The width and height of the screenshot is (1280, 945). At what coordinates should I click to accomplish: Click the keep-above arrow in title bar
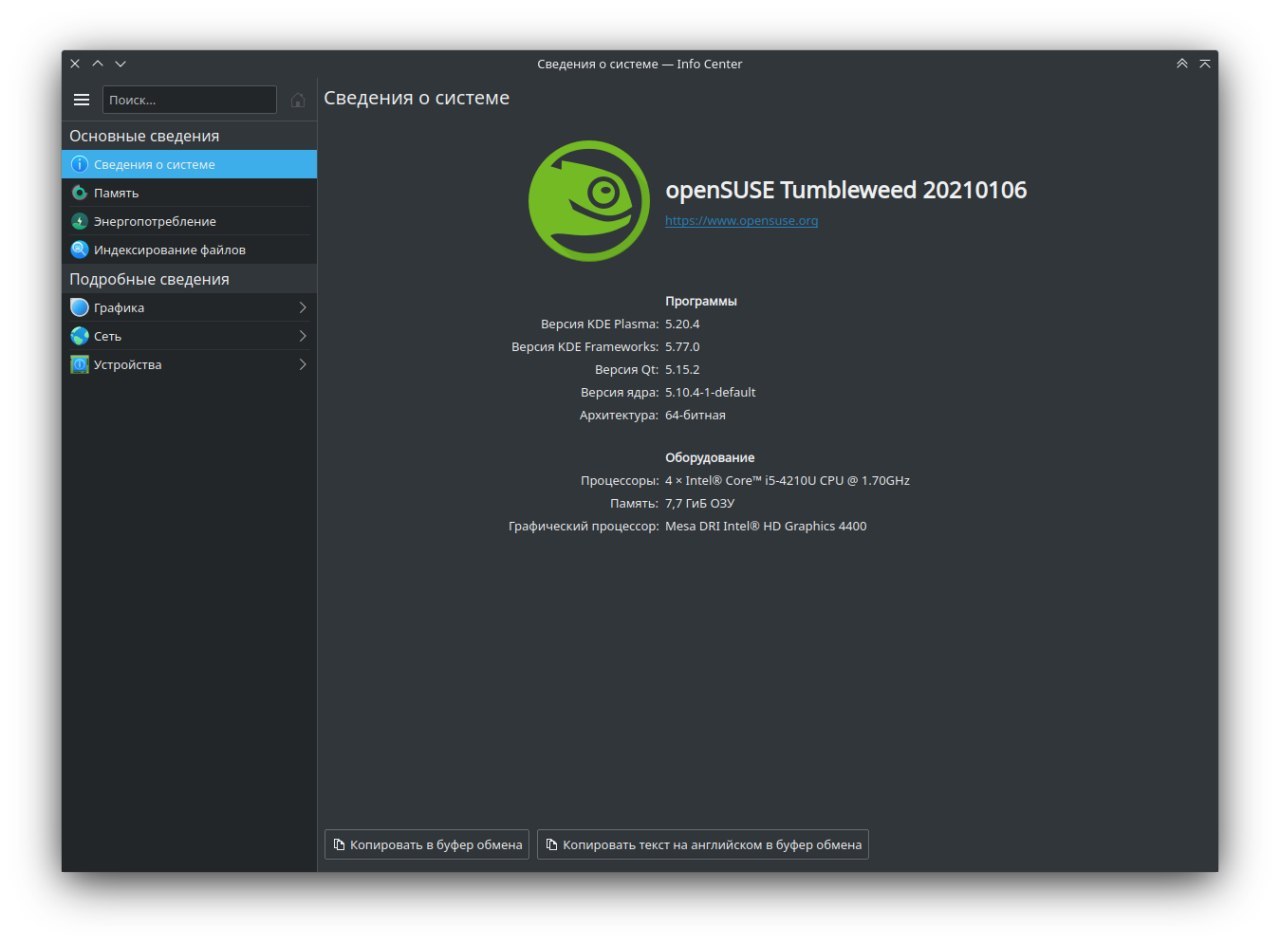click(x=1182, y=64)
